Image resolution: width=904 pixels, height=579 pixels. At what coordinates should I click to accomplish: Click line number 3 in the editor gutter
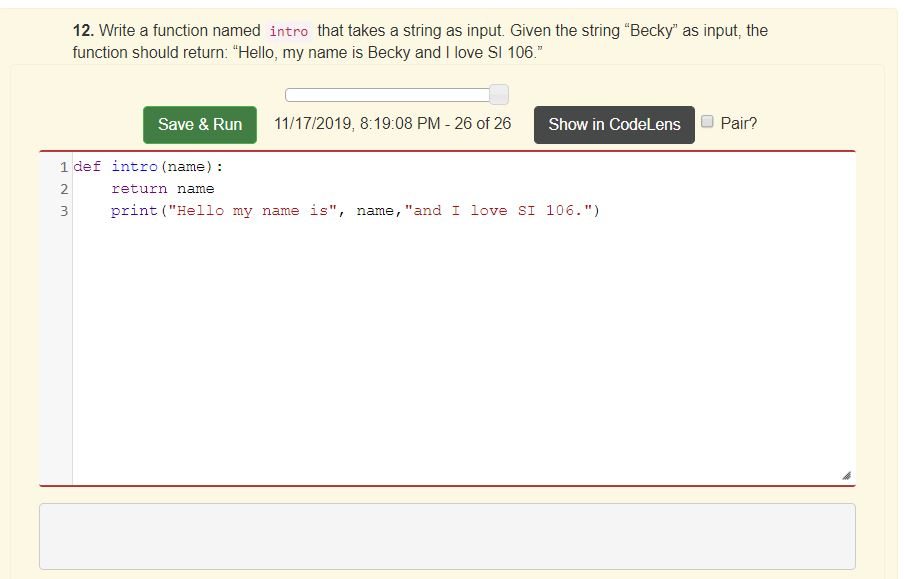point(62,210)
